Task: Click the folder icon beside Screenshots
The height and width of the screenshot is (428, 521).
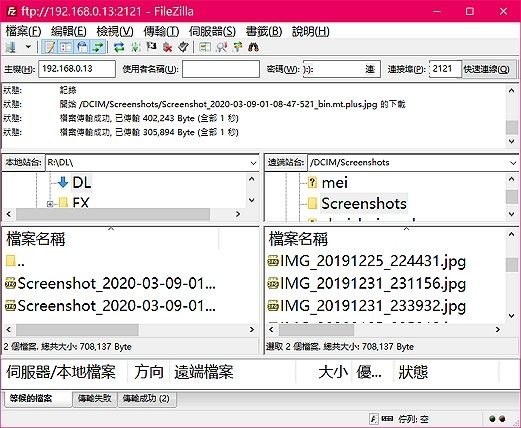Action: point(312,203)
